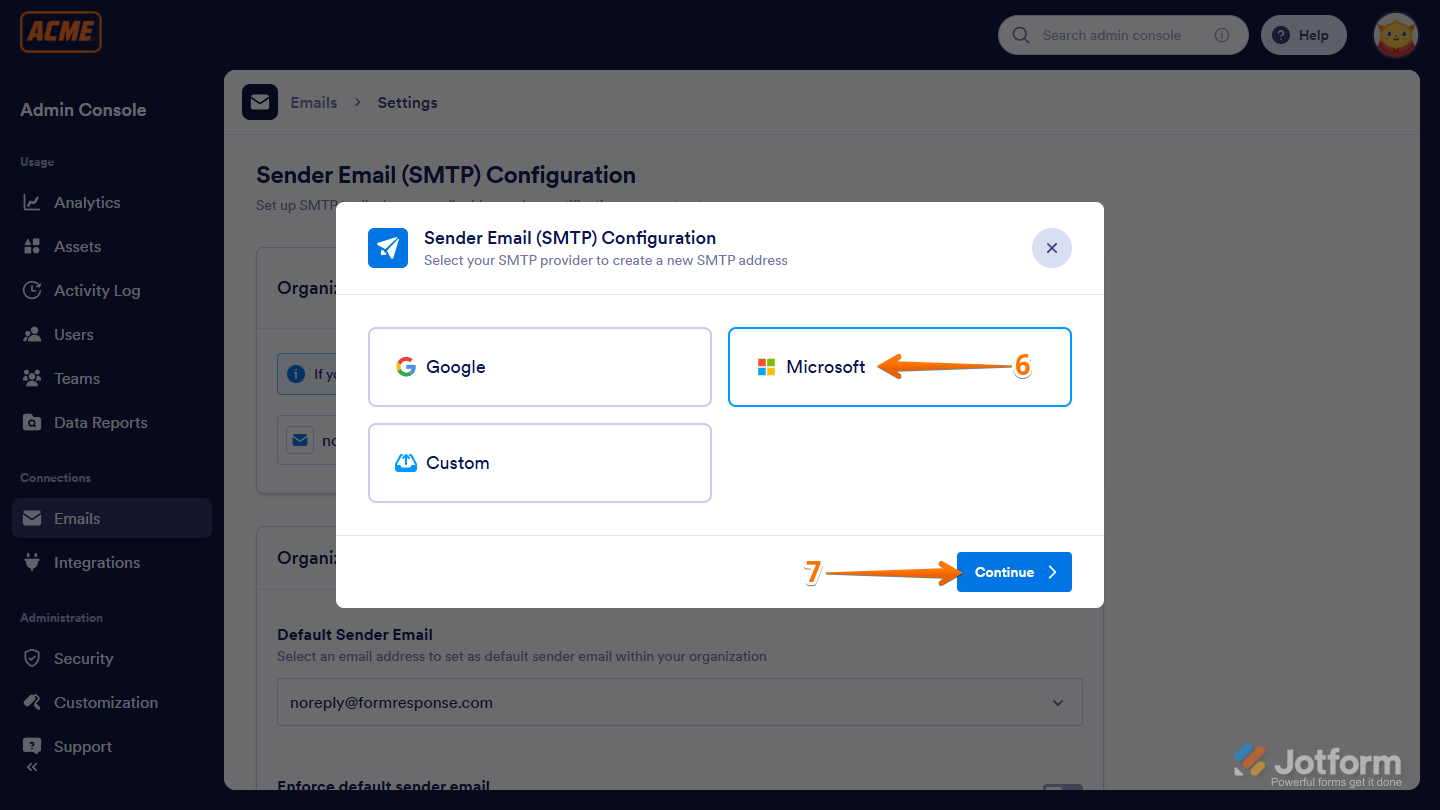Open Emails from the breadcrumb
This screenshot has height=810, width=1440.
click(313, 102)
